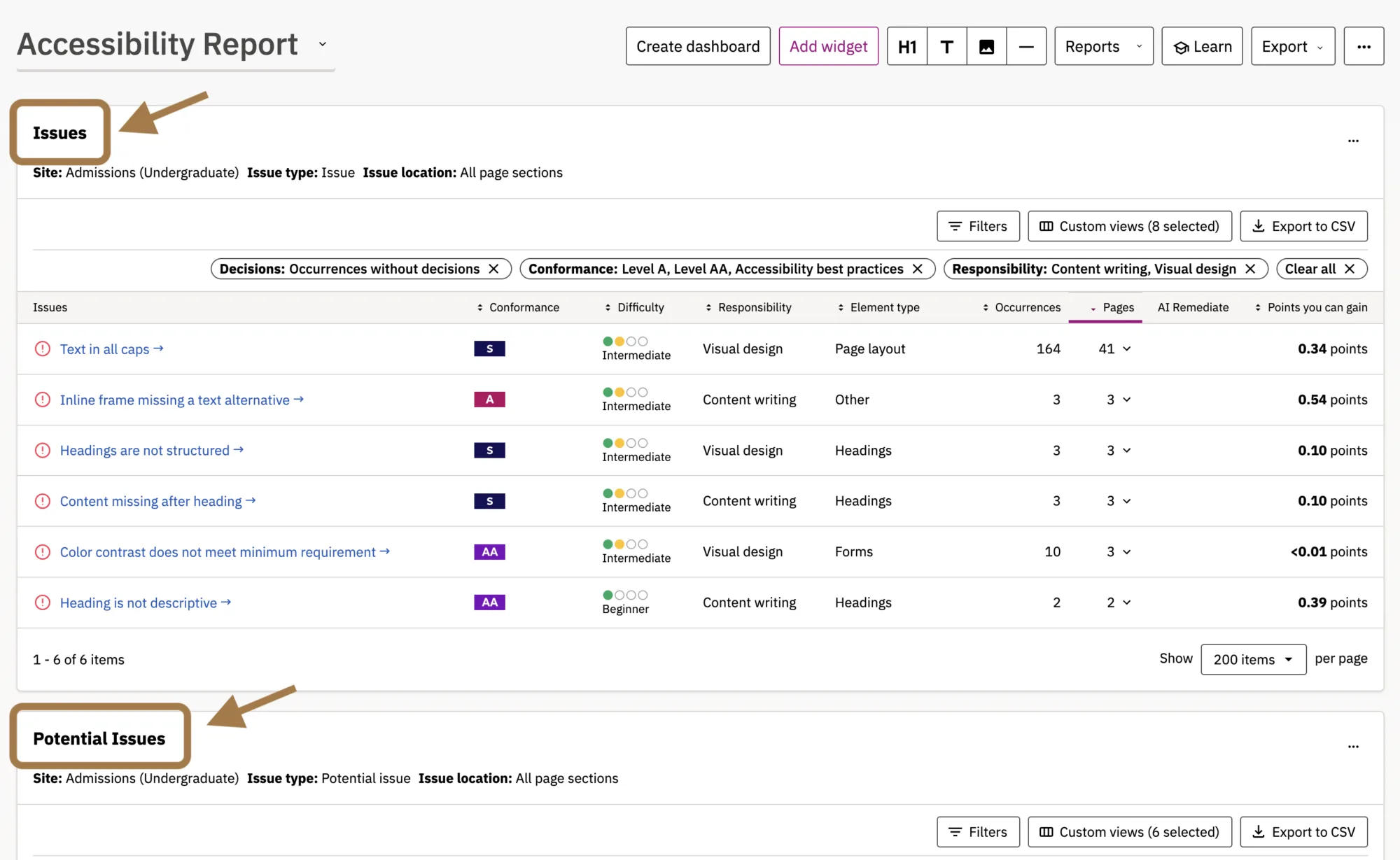Image resolution: width=1400 pixels, height=860 pixels.
Task: Open the Accessibility Report title dropdown
Action: point(323,44)
